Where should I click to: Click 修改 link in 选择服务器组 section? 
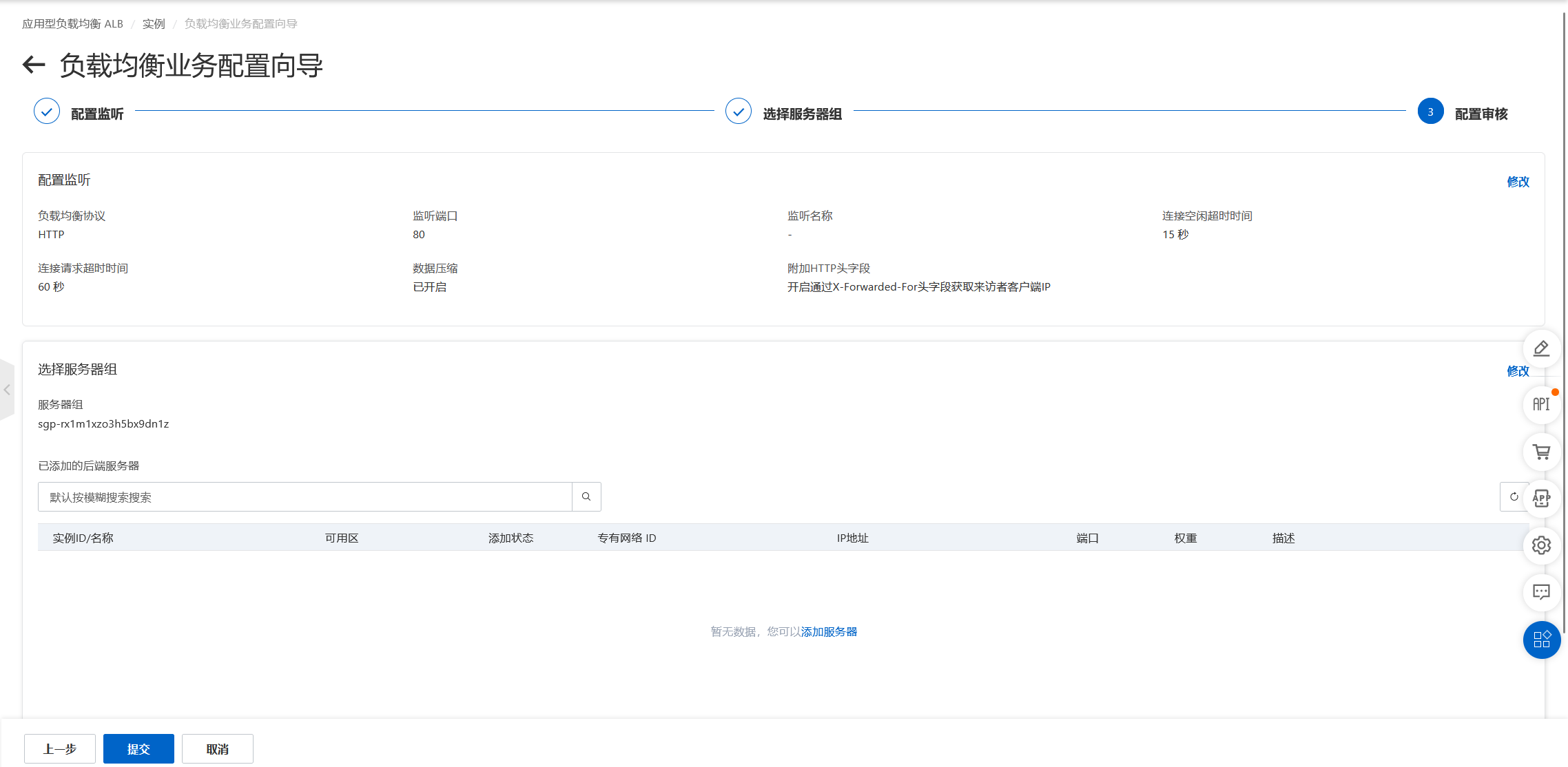[x=1518, y=371]
